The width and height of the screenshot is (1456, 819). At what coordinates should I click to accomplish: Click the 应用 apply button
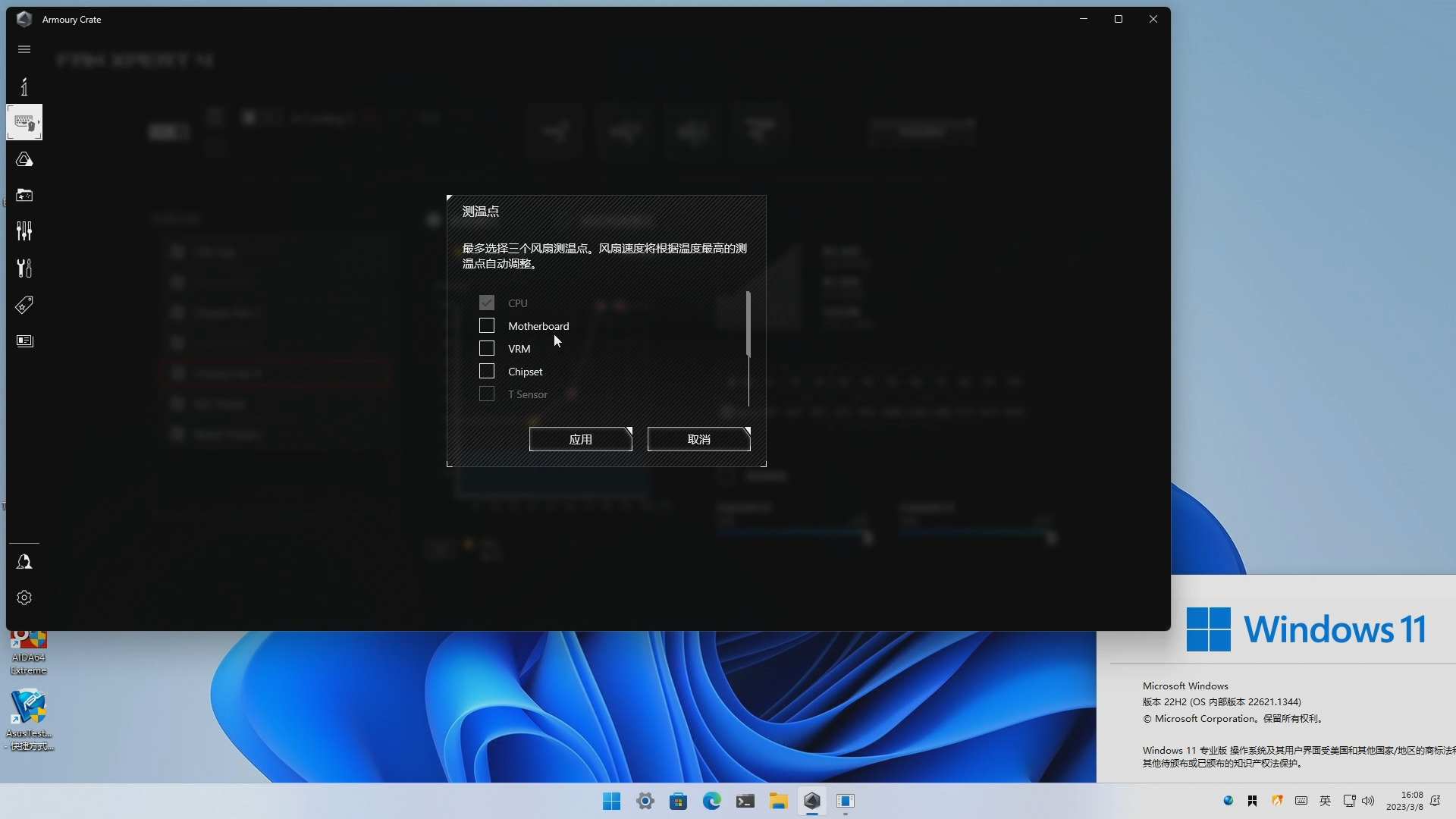click(580, 439)
